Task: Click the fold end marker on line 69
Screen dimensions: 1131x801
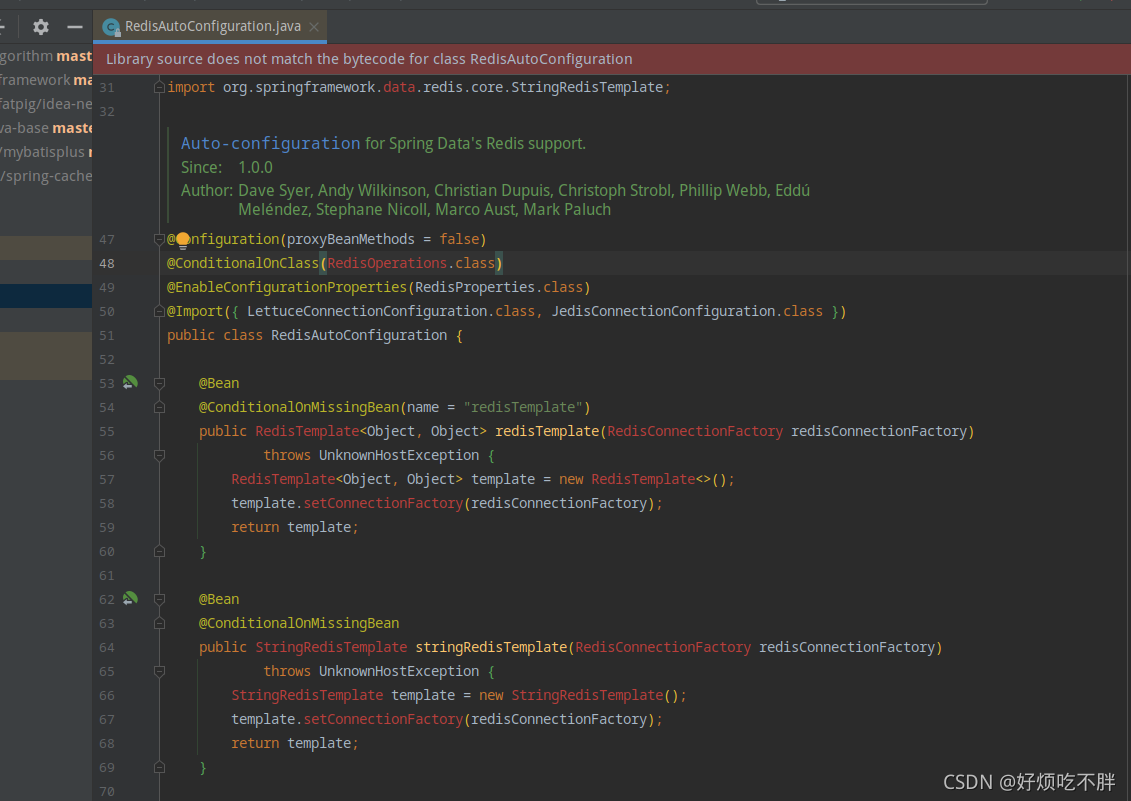Action: coord(159,767)
